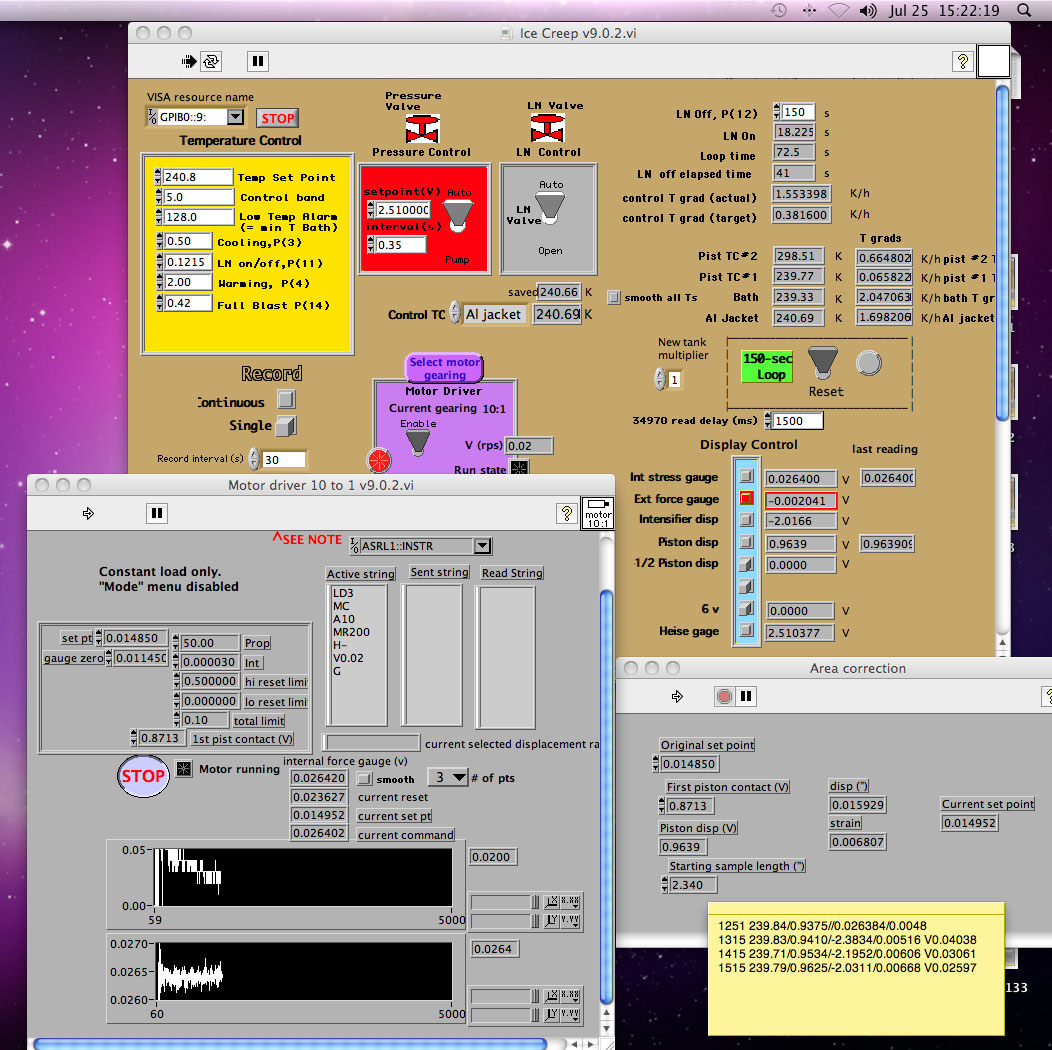
Task: Open Spotlight search in the menu bar
Action: (x=1024, y=11)
